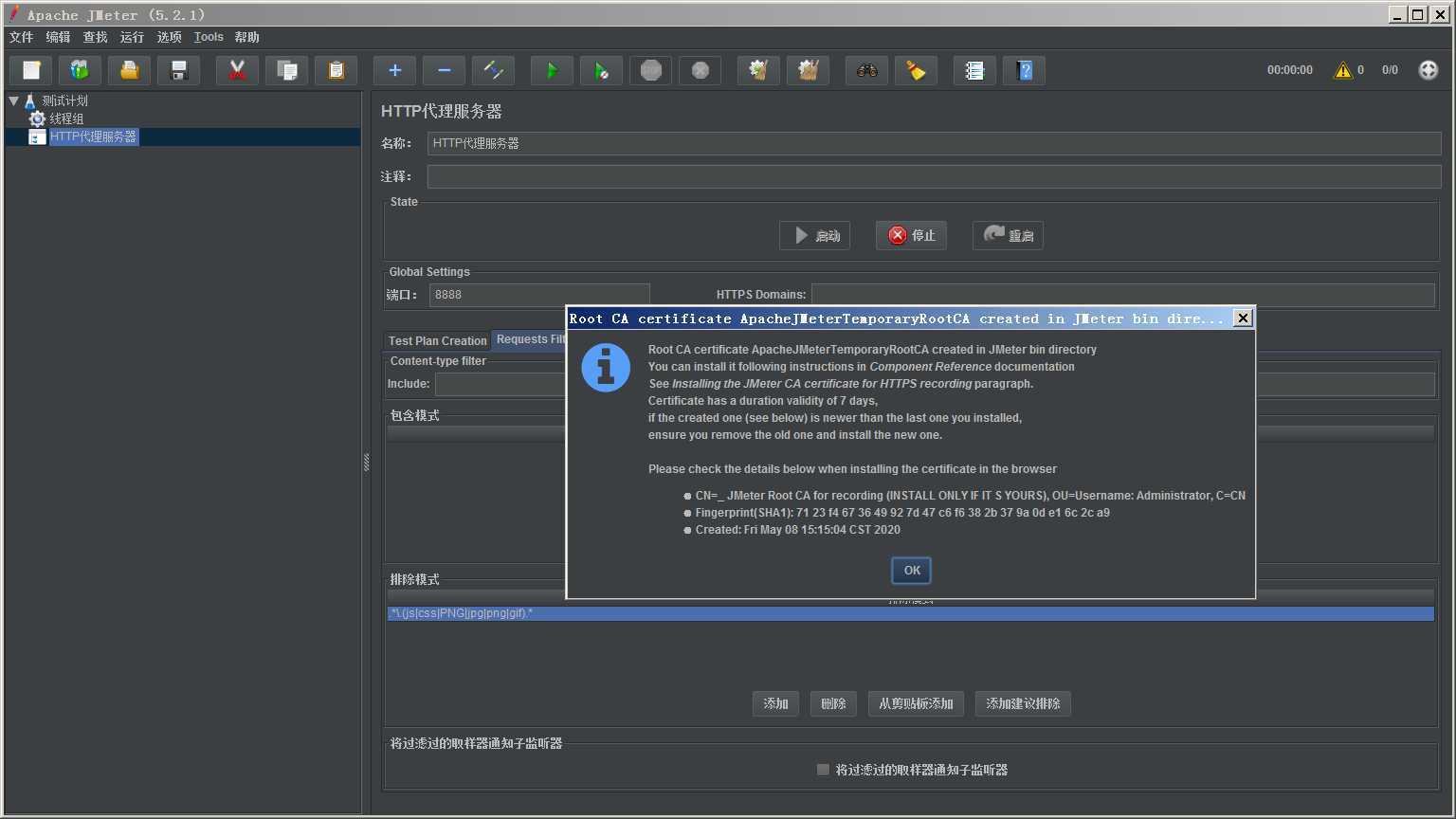This screenshot has width=1456, height=819.
Task: Open the Help toolbar icon
Action: pyautogui.click(x=1025, y=70)
